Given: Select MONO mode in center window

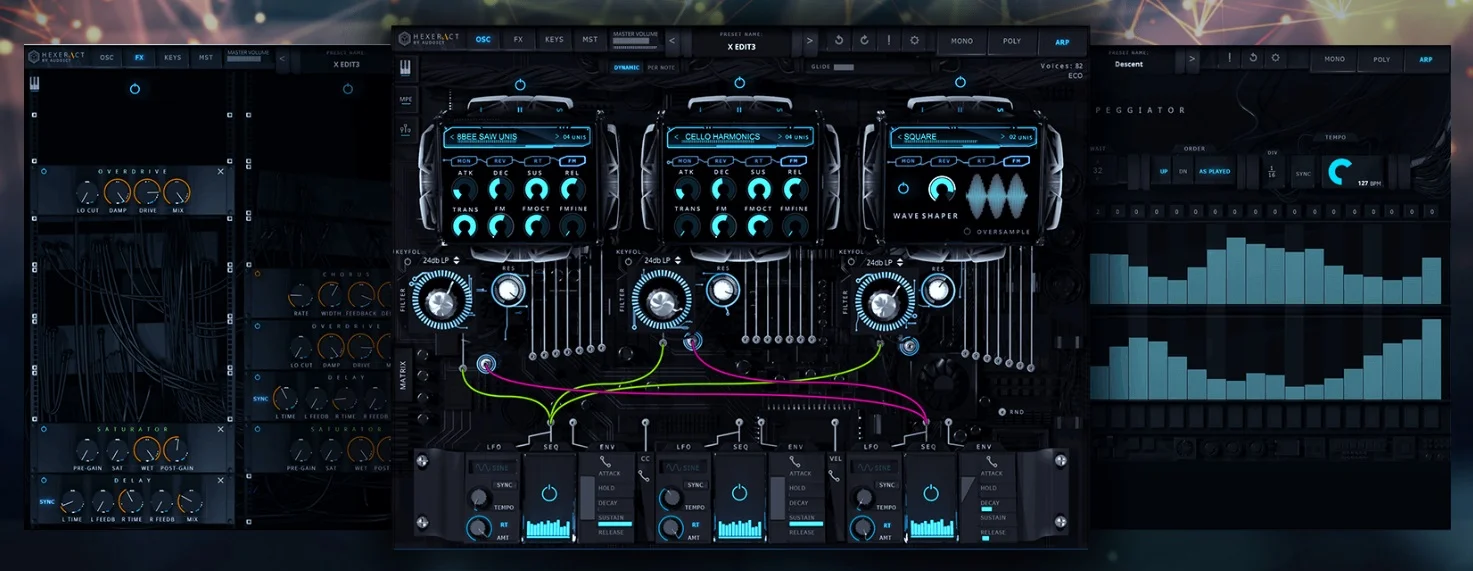Looking at the screenshot, I should pos(962,41).
